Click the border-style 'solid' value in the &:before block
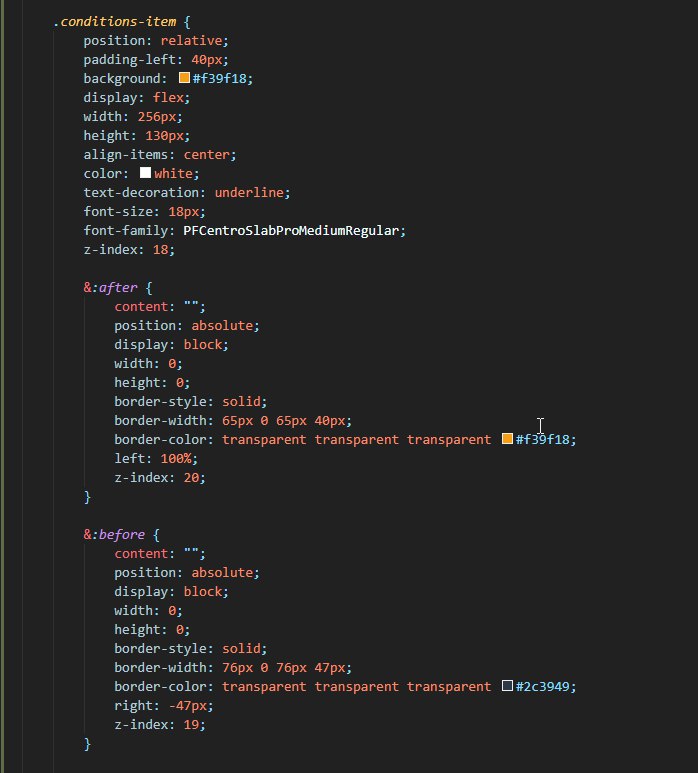 click(241, 648)
